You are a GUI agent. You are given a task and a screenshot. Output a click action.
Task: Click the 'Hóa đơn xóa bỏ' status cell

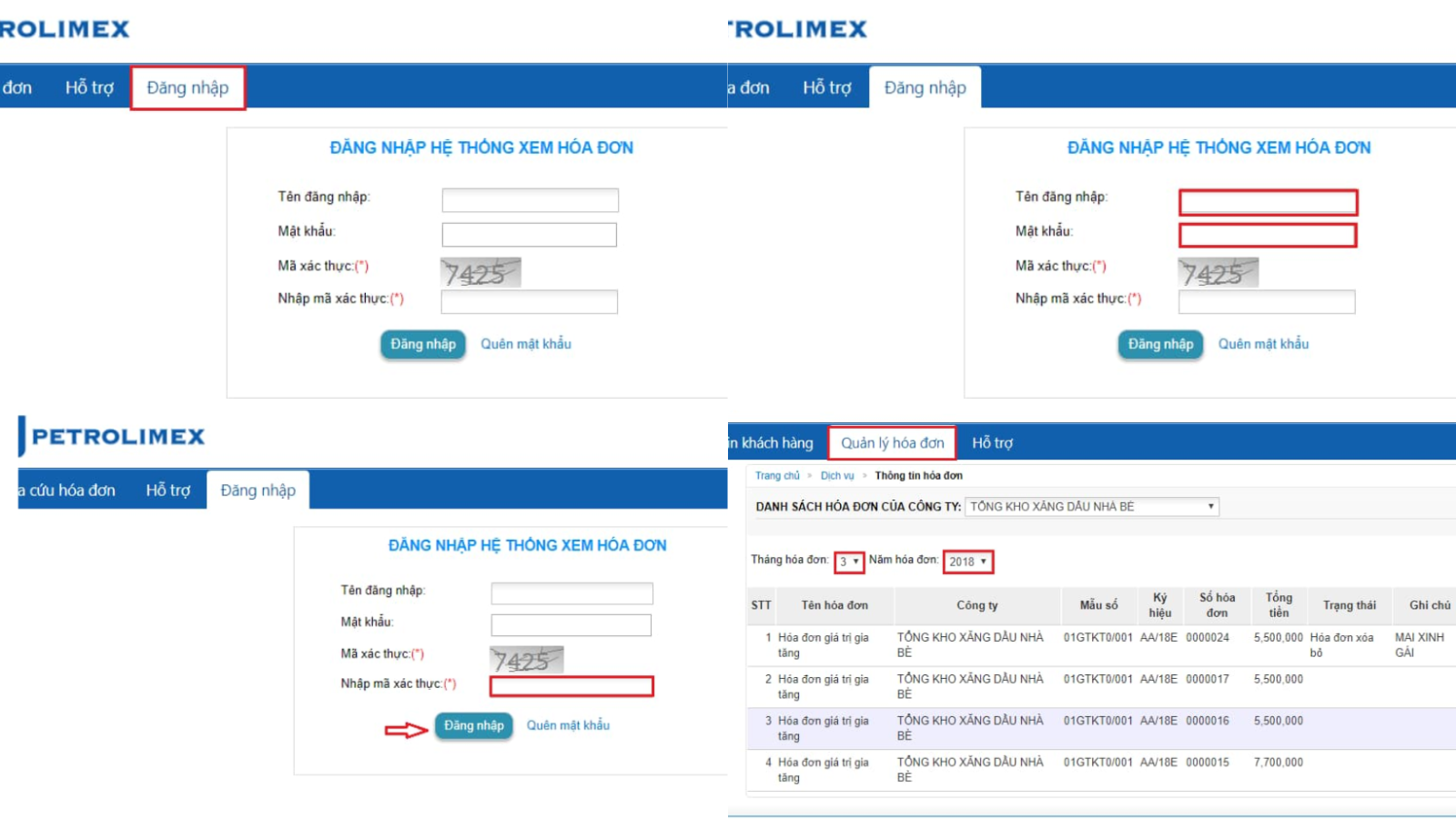point(1342,645)
